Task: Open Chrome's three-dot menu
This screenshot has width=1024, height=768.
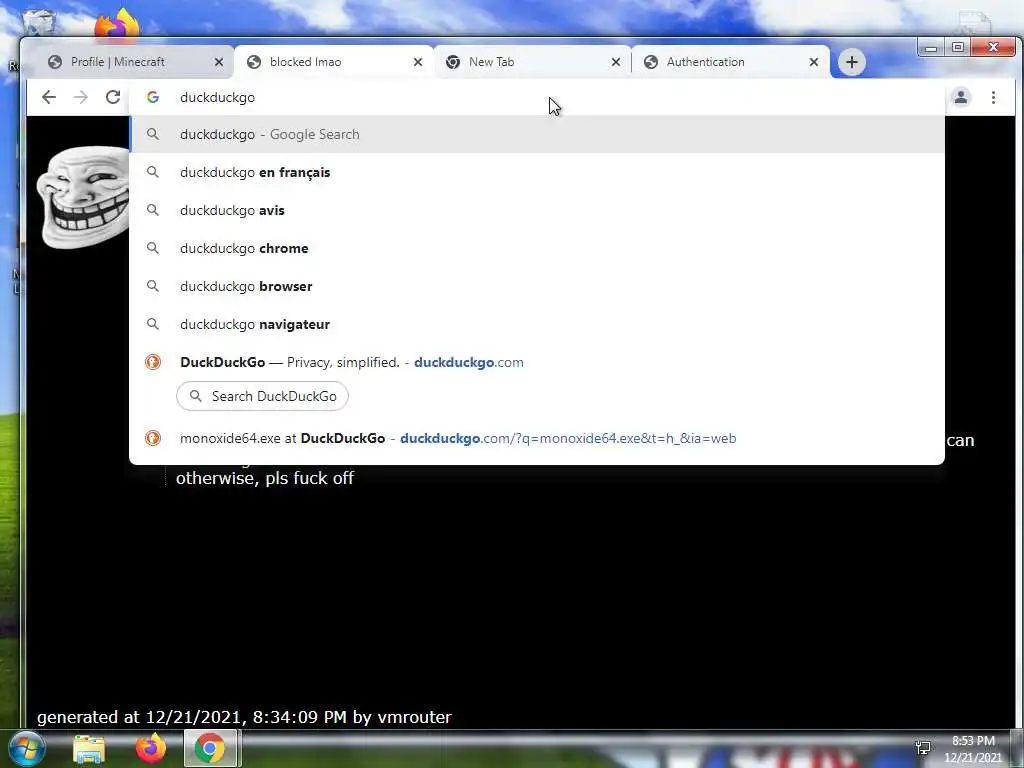Action: (993, 97)
